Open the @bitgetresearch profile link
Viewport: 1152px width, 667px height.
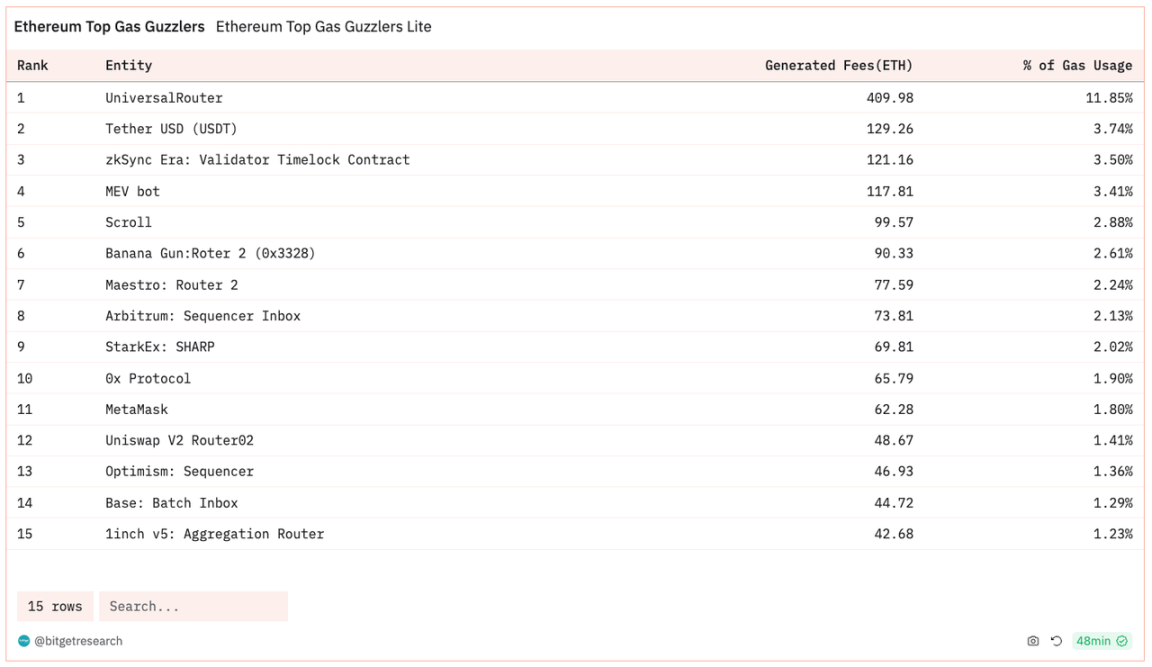pyautogui.click(x=78, y=641)
